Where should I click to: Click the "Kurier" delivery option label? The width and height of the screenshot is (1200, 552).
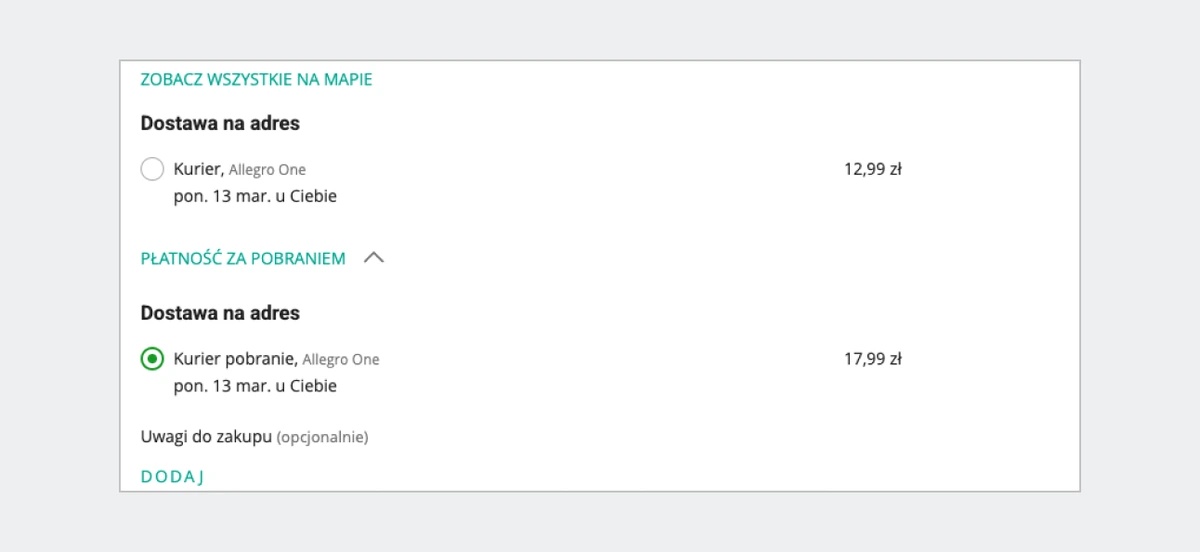coord(197,169)
